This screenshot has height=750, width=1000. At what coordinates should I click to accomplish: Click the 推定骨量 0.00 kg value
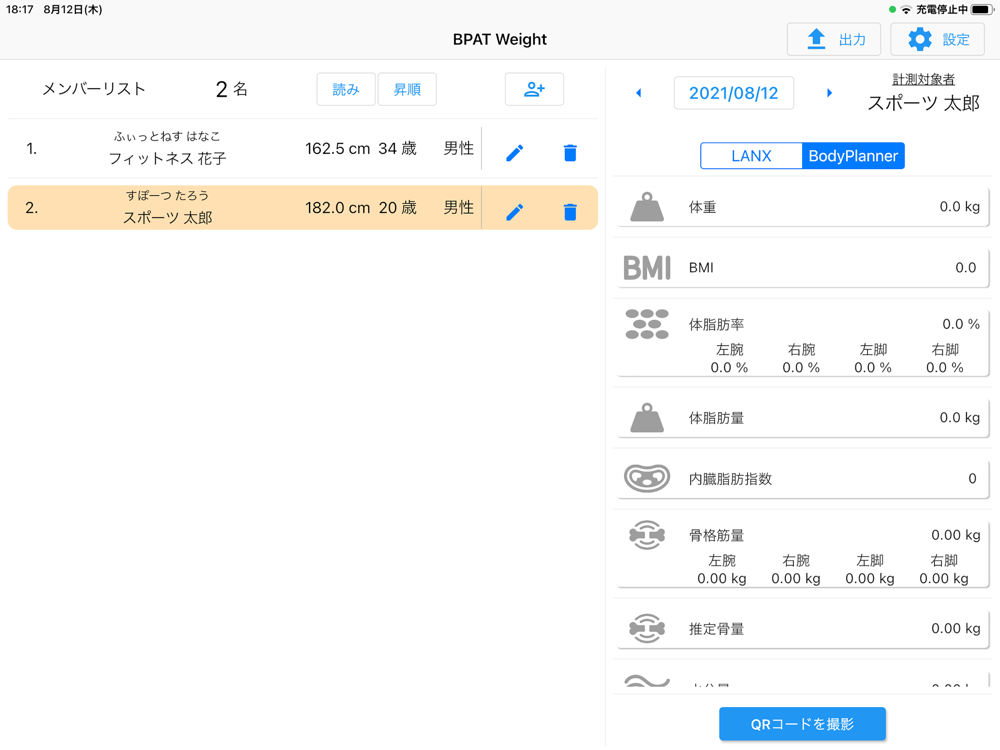click(x=955, y=629)
